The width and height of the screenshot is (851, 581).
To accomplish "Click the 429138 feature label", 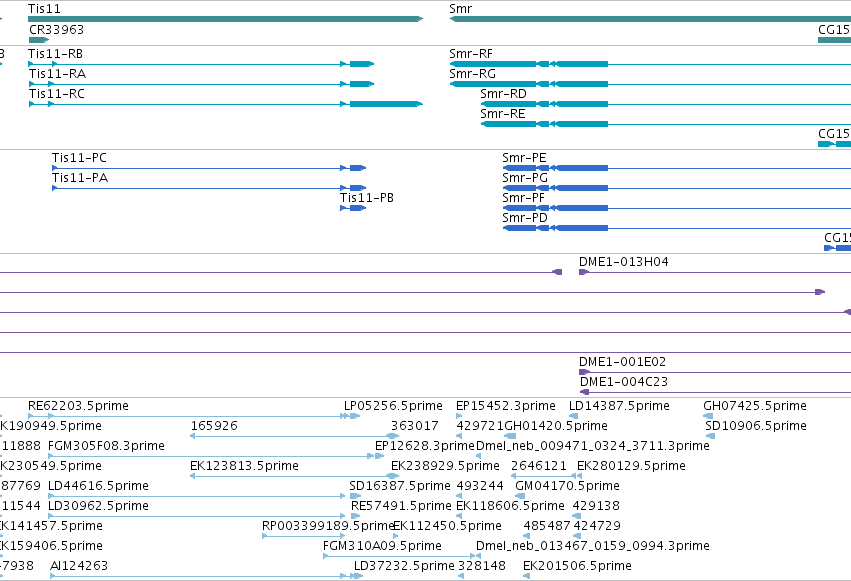I will coord(596,506).
